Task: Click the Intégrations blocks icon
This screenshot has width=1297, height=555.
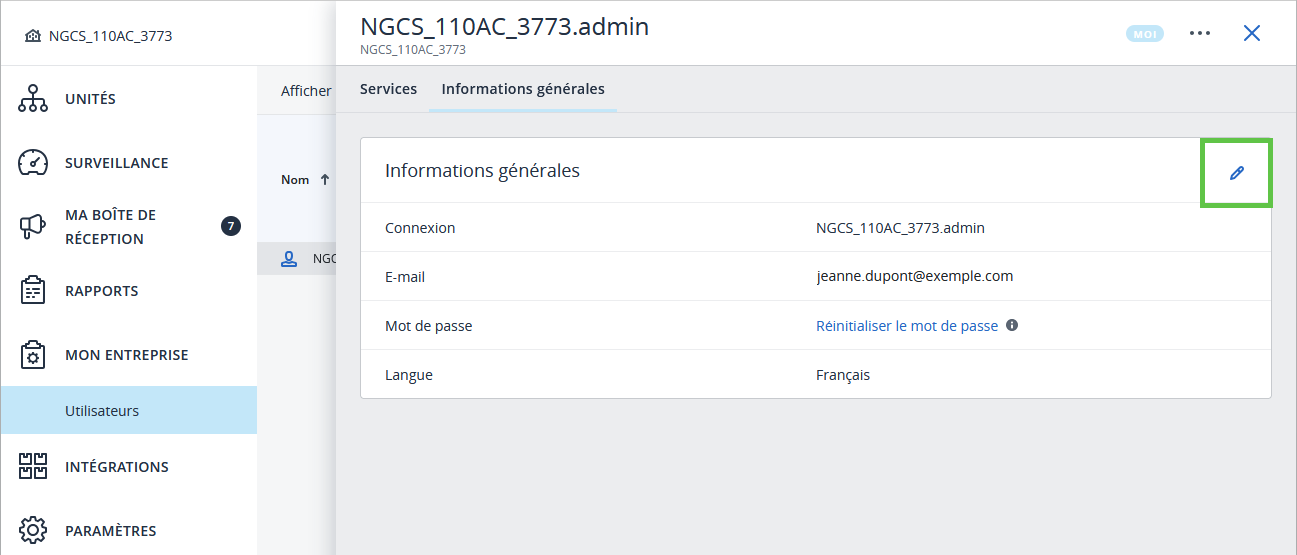Action: pos(33,467)
